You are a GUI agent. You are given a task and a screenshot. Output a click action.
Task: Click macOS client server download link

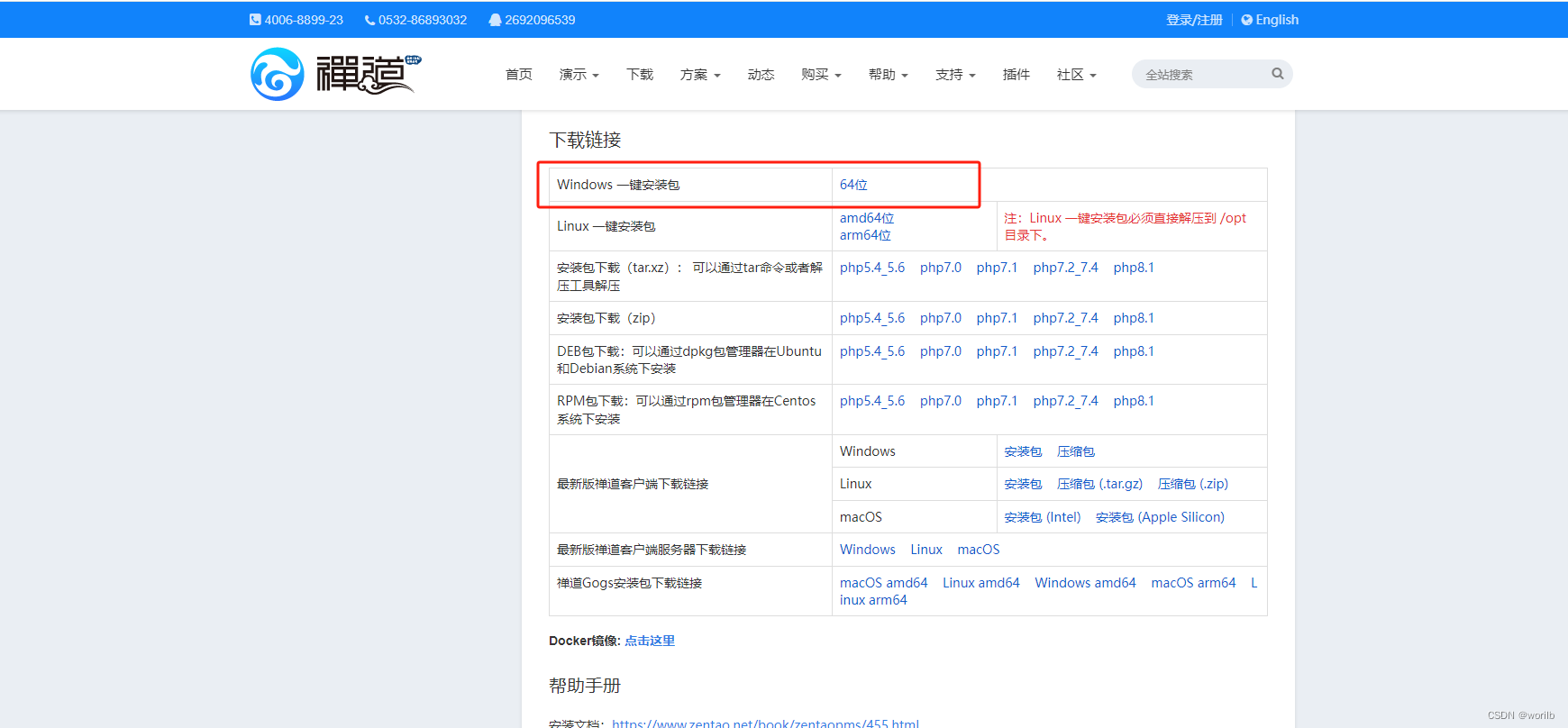pos(979,550)
